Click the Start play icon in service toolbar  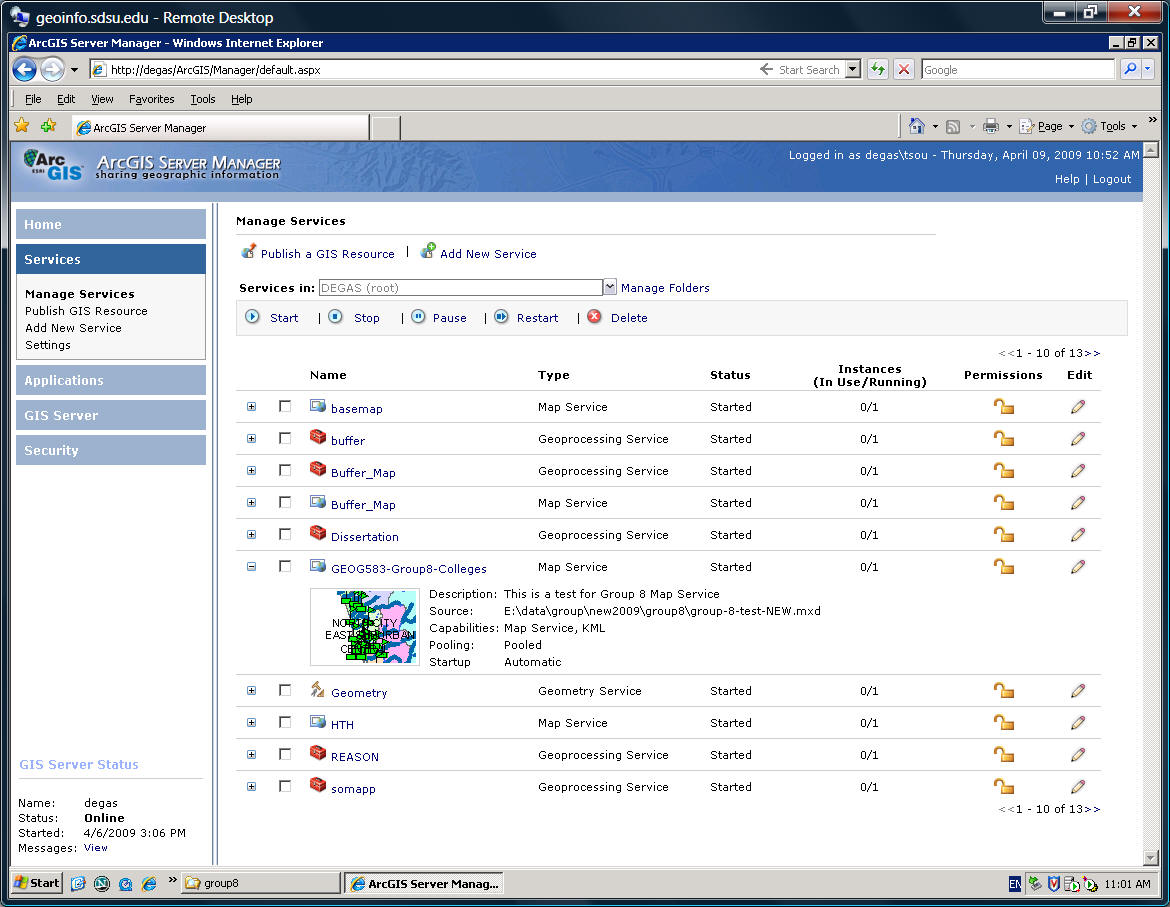coord(253,317)
